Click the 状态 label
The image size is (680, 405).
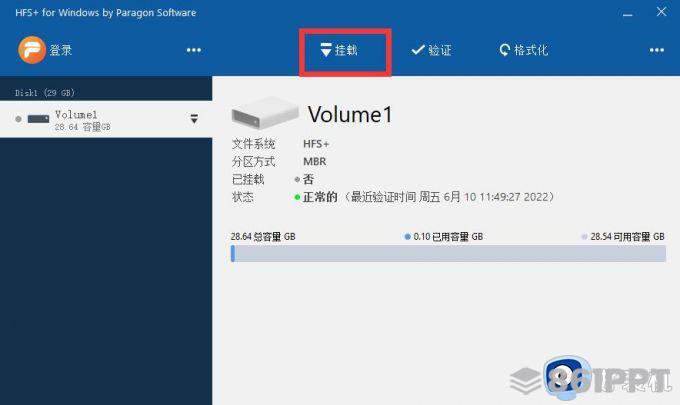pos(242,197)
